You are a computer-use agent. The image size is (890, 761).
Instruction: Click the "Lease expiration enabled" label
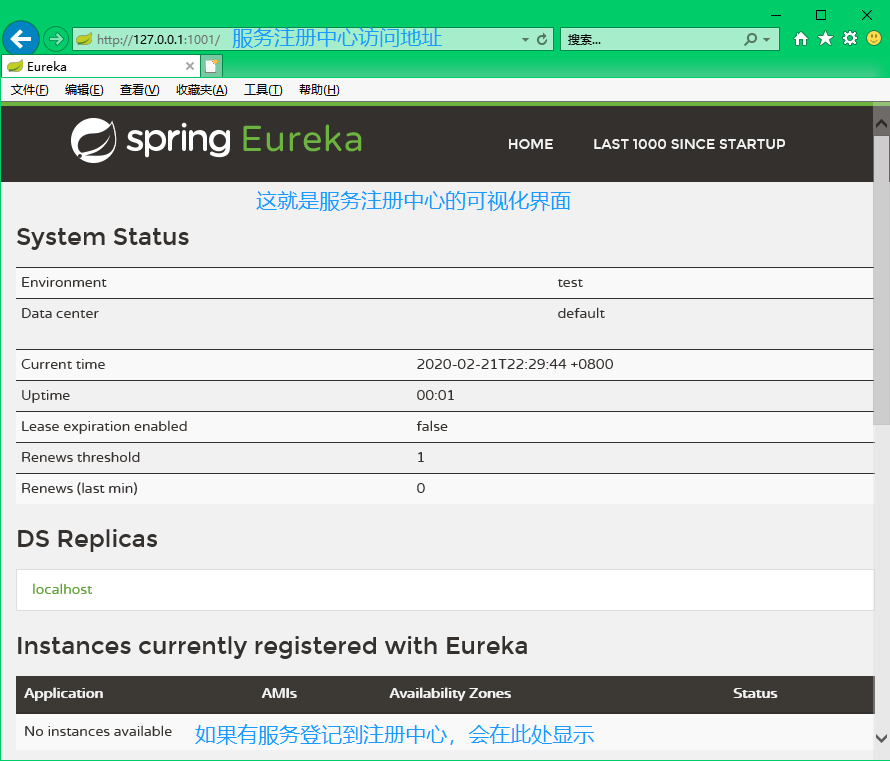[x=104, y=426]
